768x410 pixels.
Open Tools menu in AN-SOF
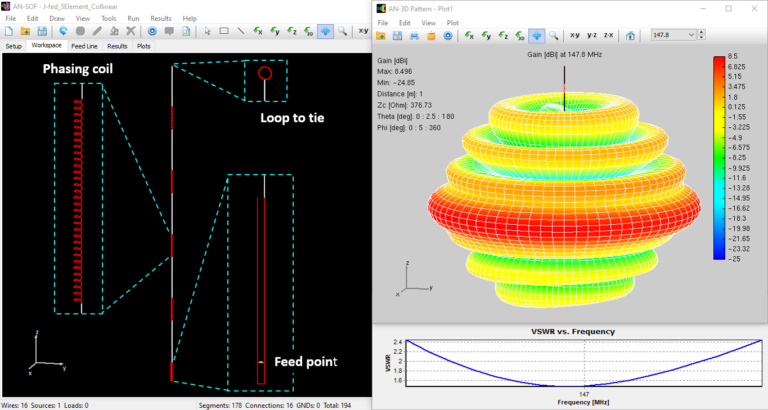(108, 18)
